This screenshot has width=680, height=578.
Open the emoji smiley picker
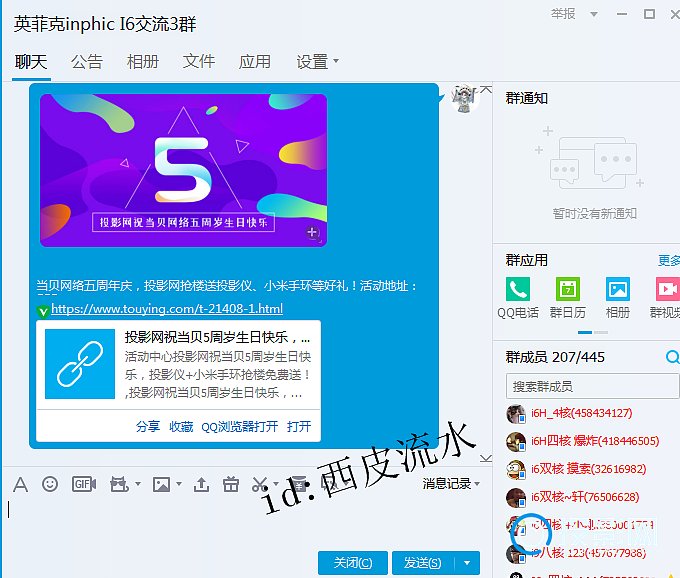pos(50,484)
